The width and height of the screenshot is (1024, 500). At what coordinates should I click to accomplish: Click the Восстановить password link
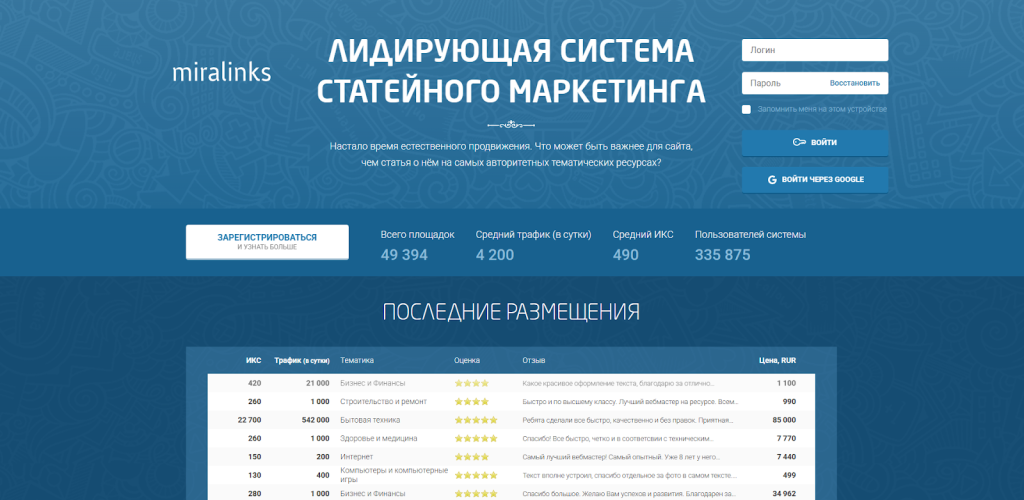[x=854, y=83]
